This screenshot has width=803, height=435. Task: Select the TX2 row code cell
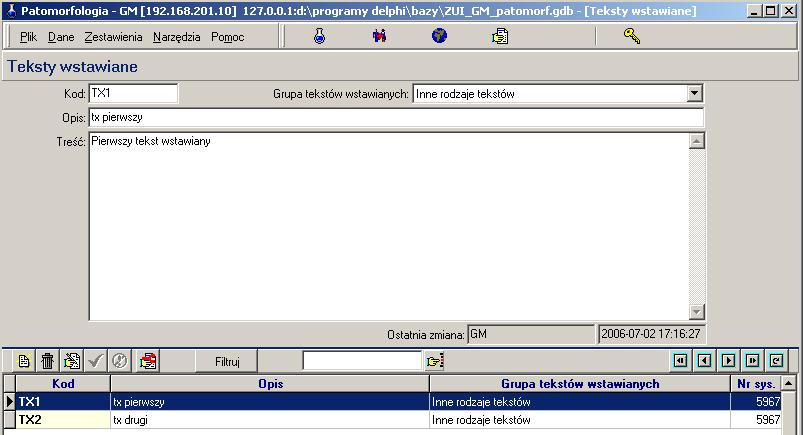point(63,420)
